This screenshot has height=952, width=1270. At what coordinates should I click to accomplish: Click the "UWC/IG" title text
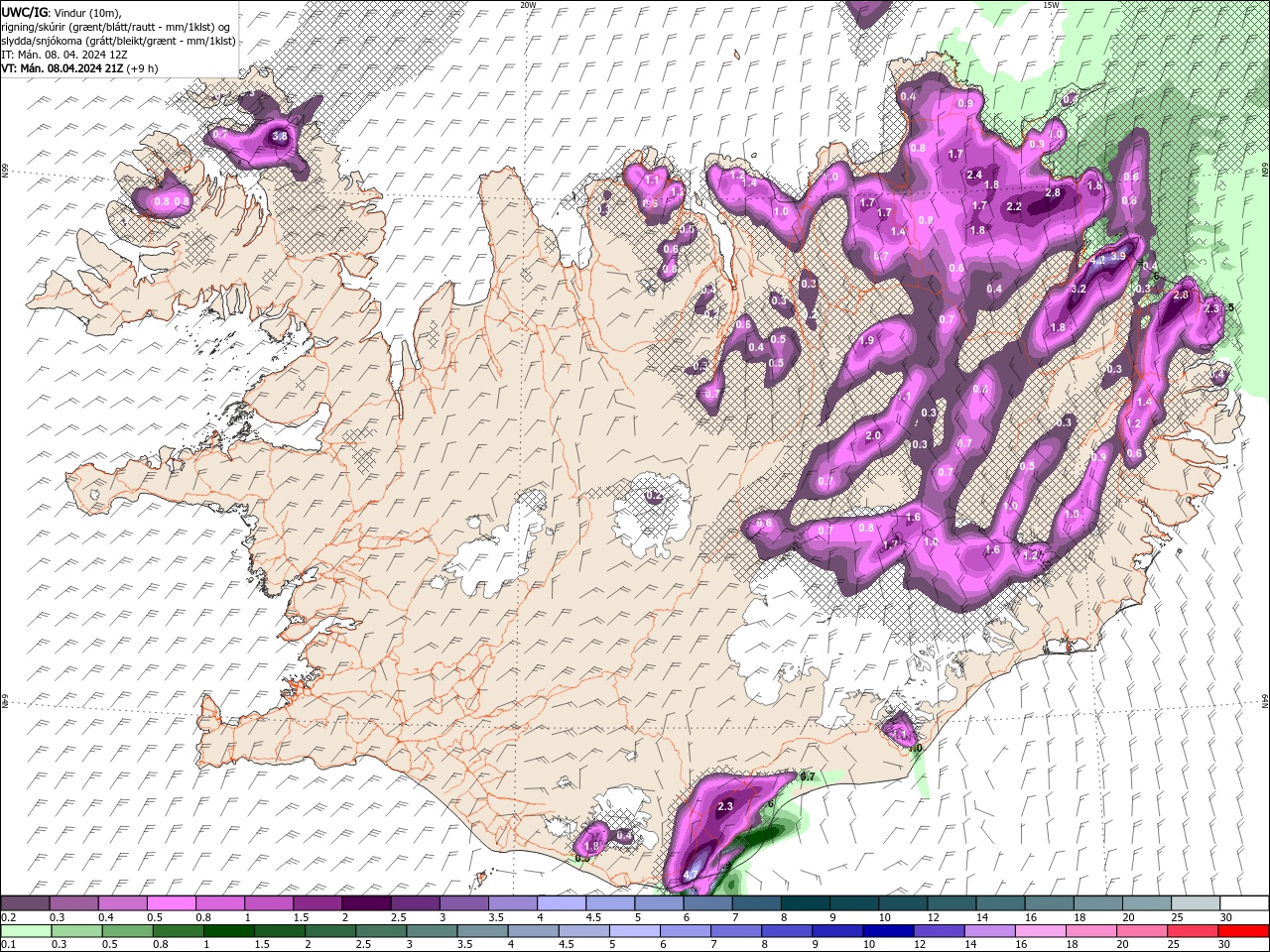click(x=25, y=12)
